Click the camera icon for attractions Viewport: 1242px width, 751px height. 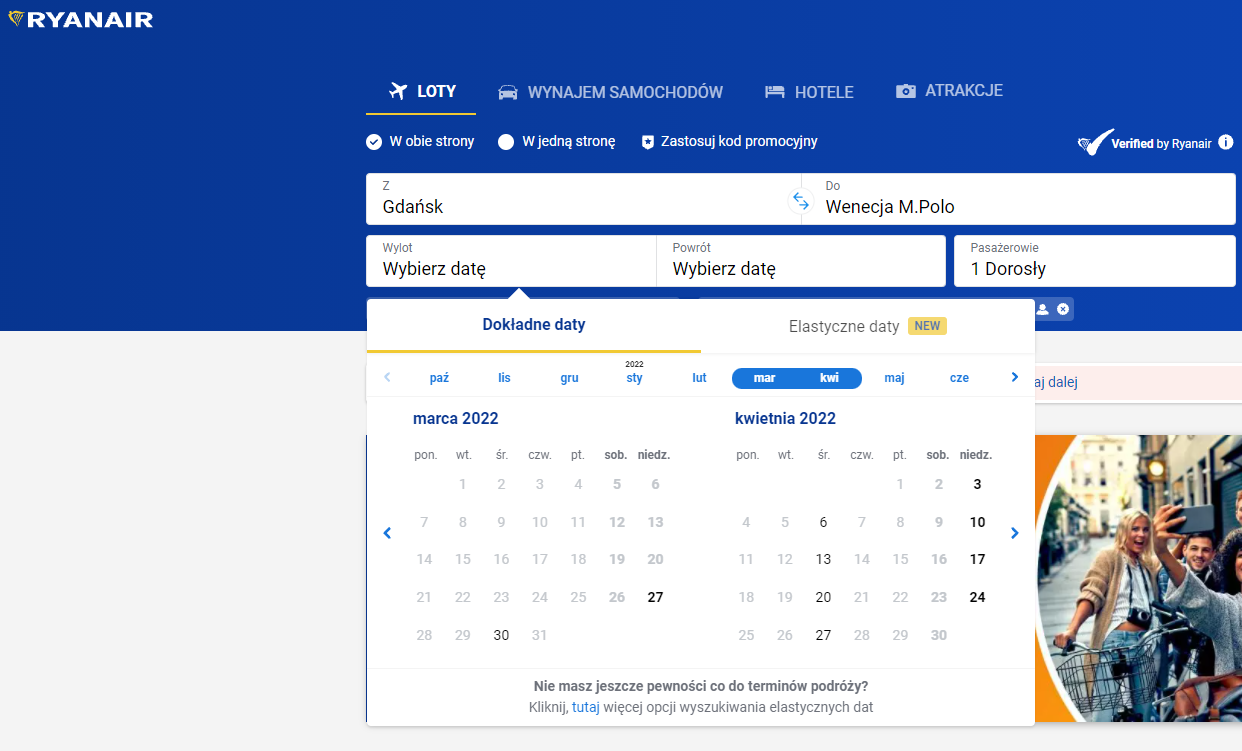point(906,91)
